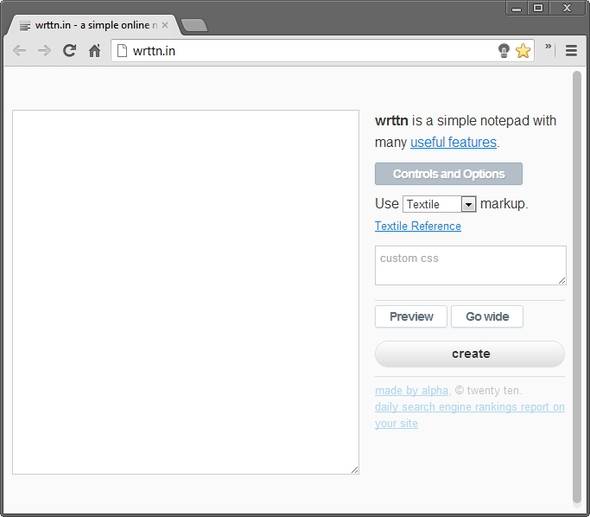Click the Preview button
590x517 pixels.
(x=411, y=316)
